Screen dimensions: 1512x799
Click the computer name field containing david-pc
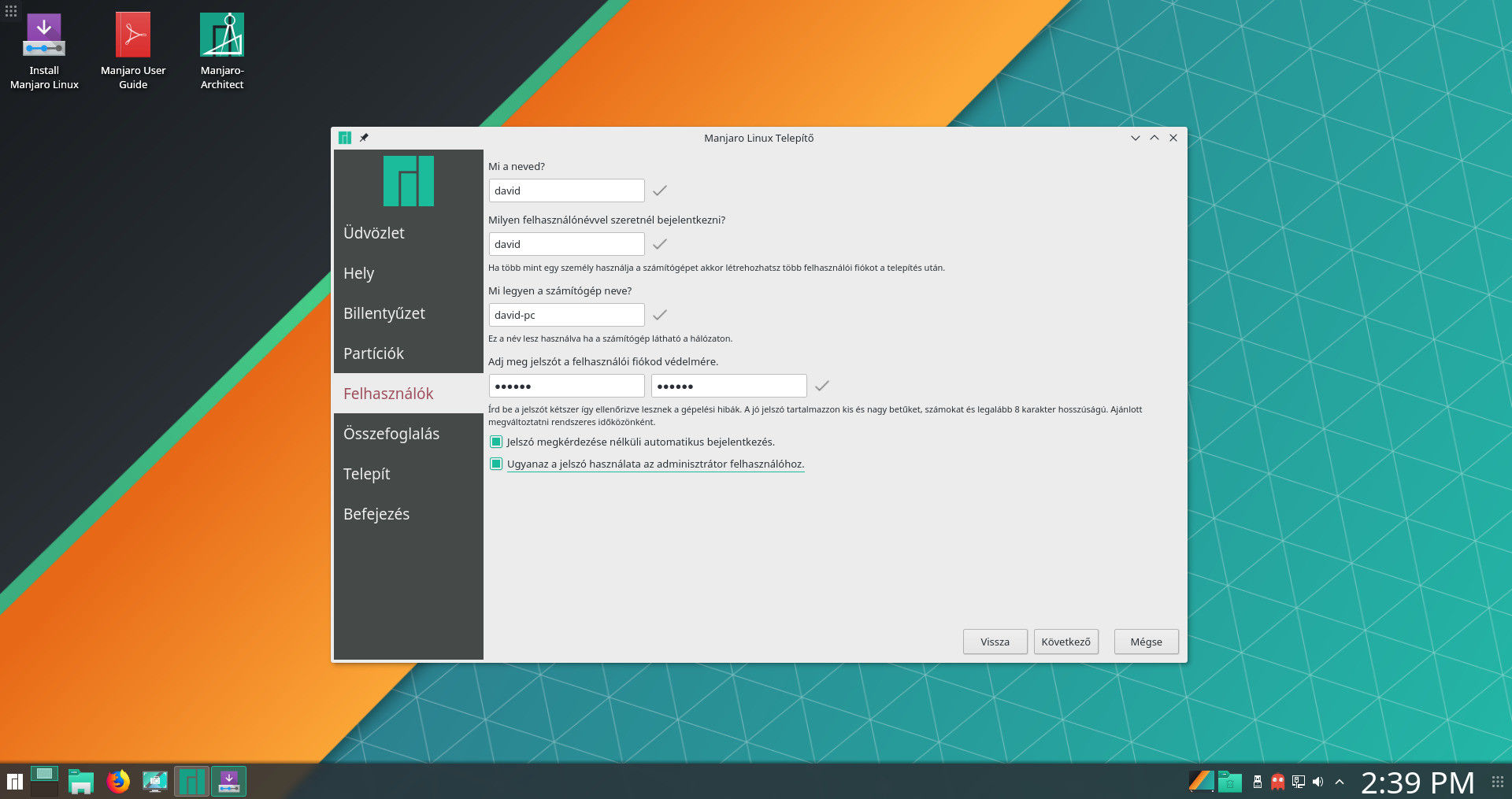click(x=567, y=315)
